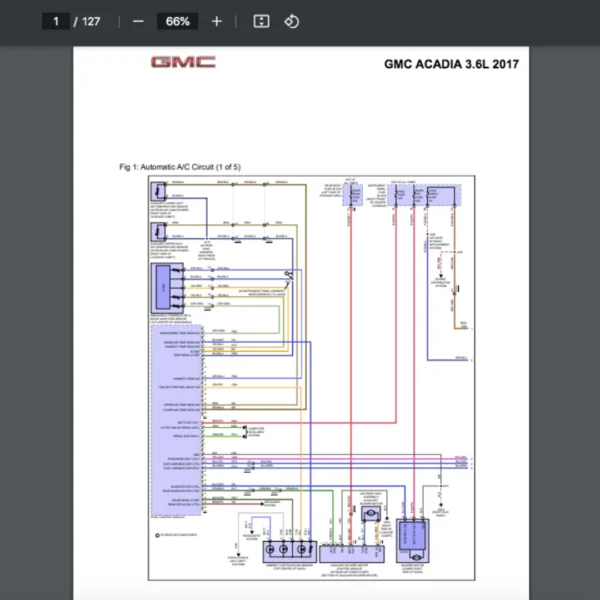Click the '/ 127' total pages text
Viewport: 600px width, 600px height.
87,21
